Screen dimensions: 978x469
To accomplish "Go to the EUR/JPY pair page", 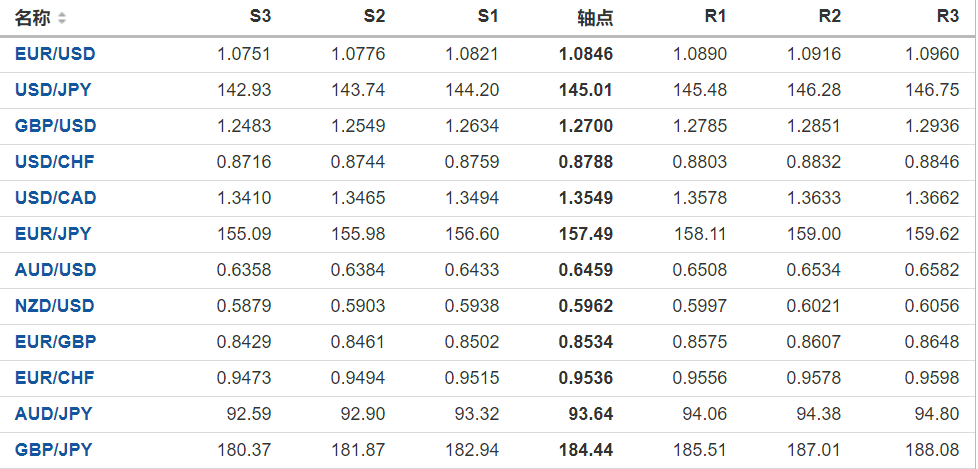I will click(x=53, y=234).
